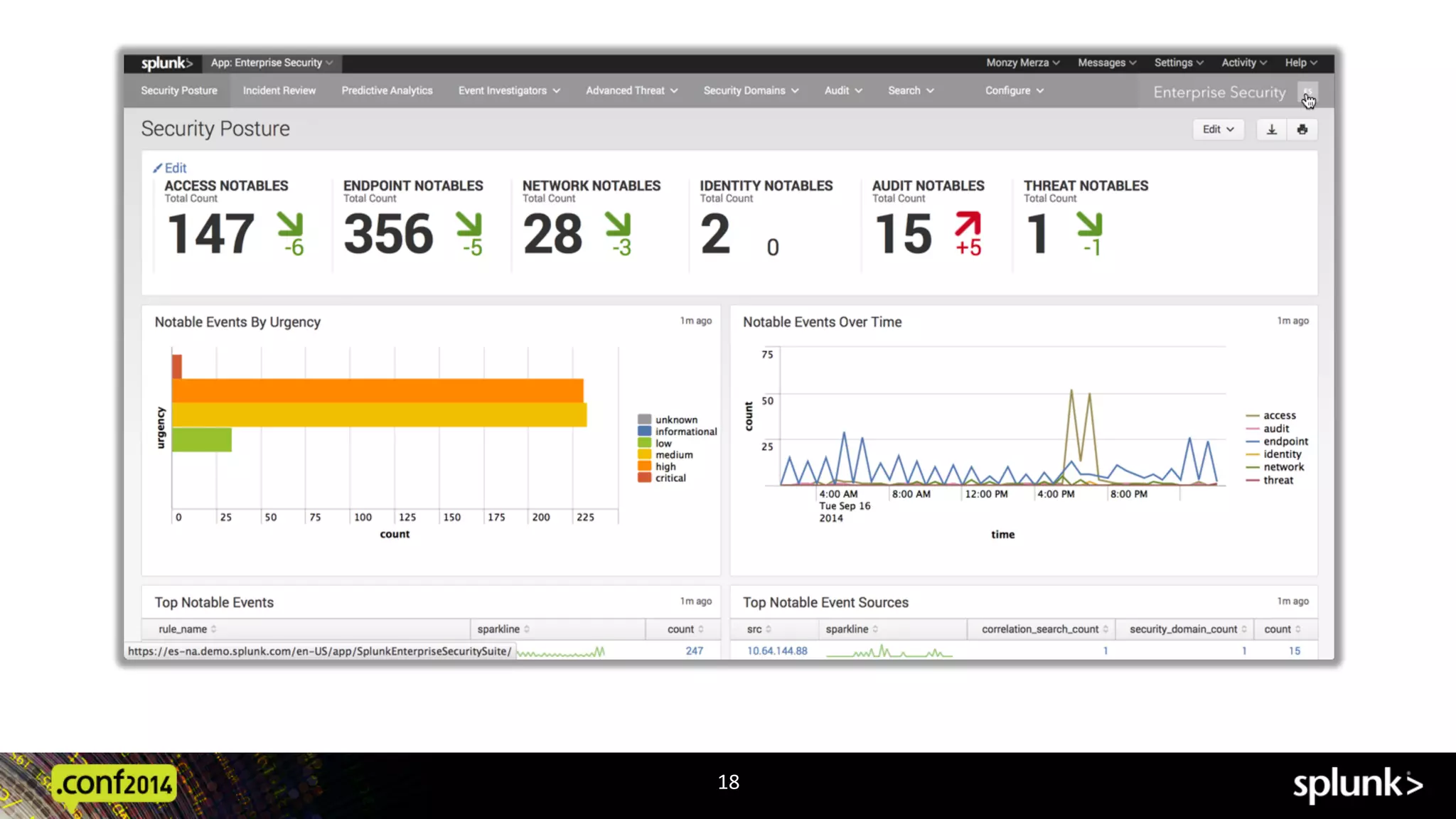Click the 10.64.144.88 source link

[x=777, y=651]
